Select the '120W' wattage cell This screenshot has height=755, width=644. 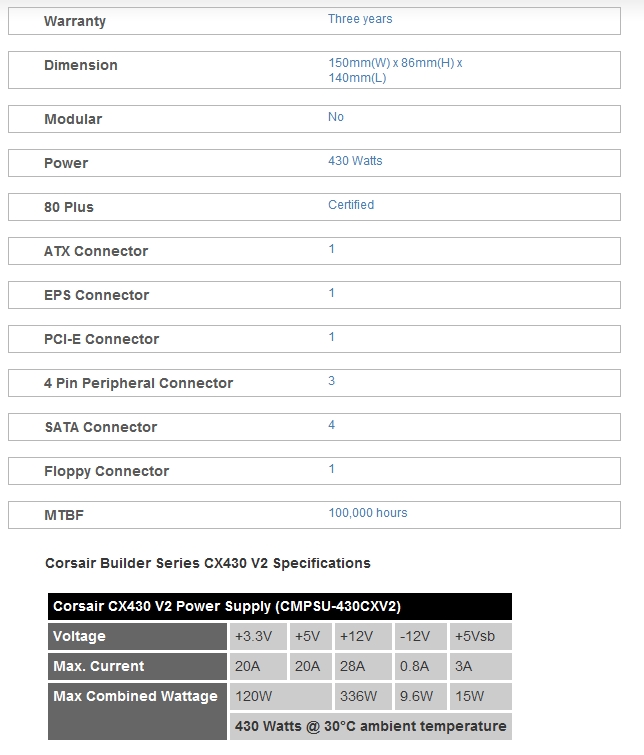[x=281, y=696]
